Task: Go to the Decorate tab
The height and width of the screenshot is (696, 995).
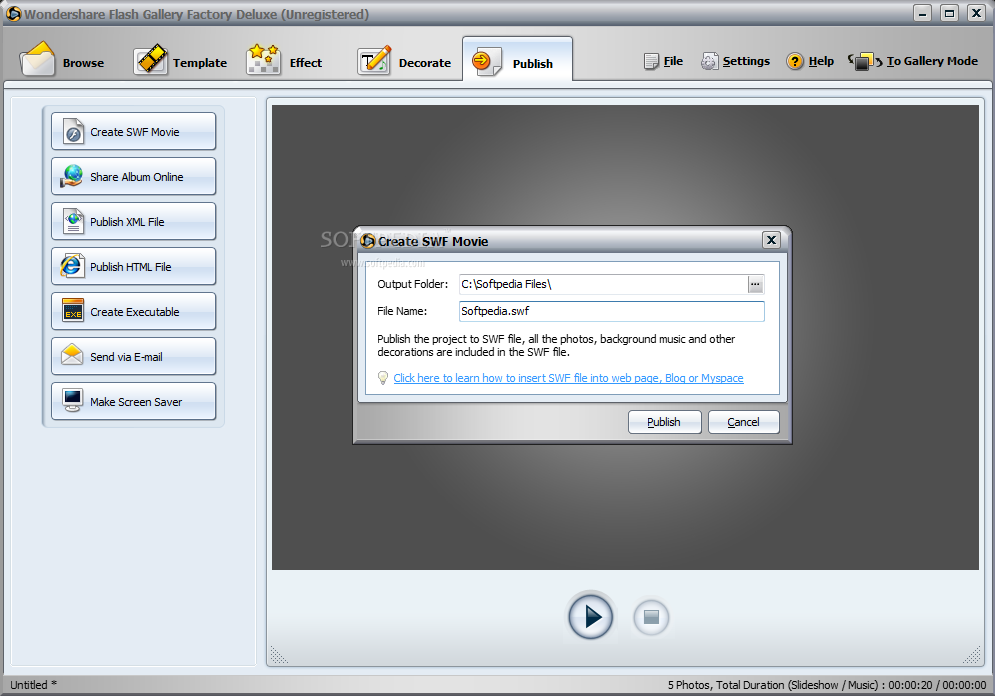Action: click(404, 62)
